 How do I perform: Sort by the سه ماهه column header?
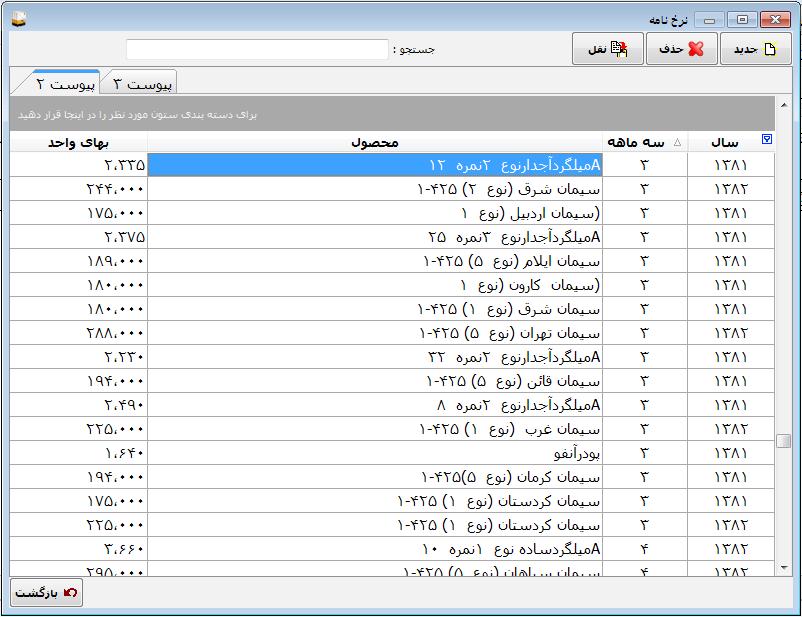[x=644, y=142]
